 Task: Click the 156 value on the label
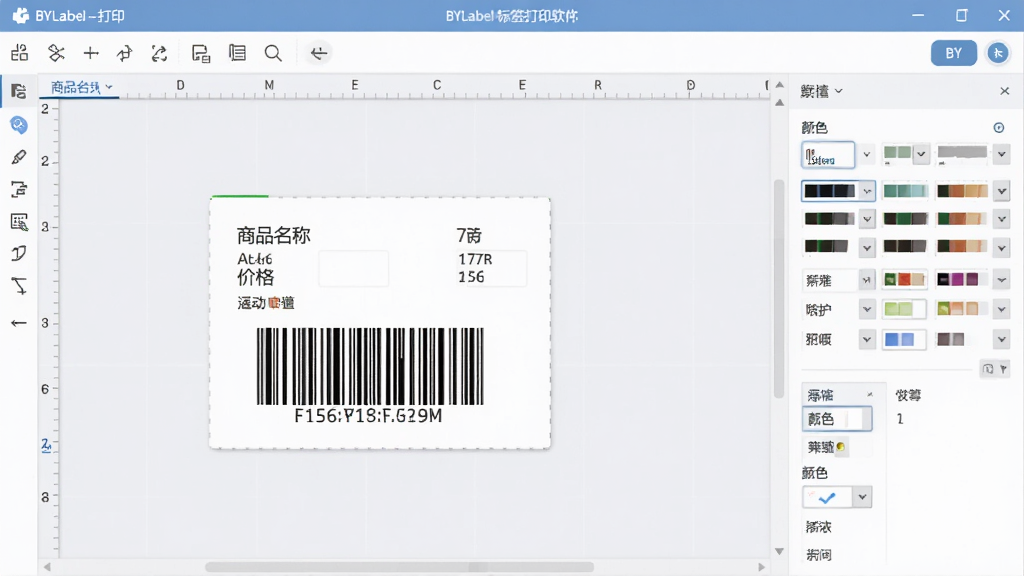471,277
